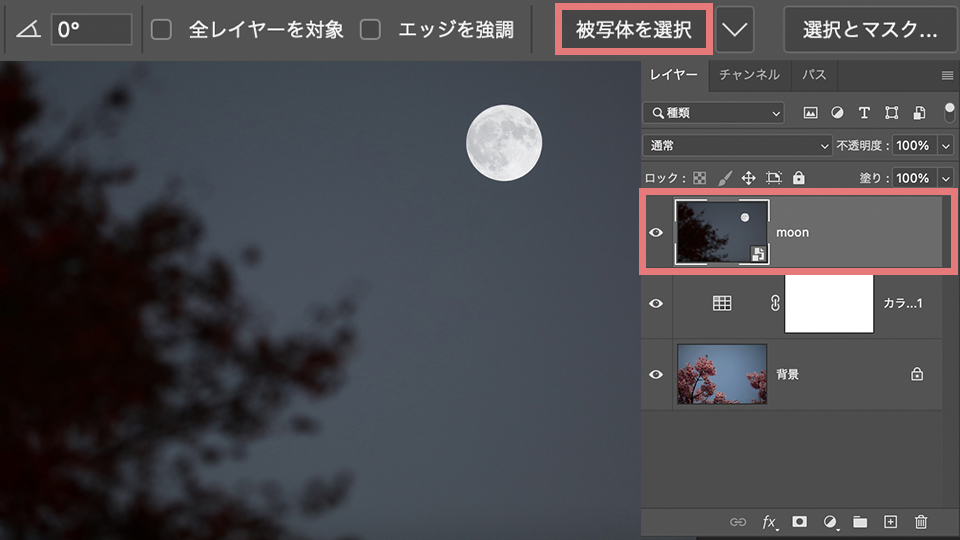This screenshot has height=540, width=960.
Task: Open the 通常 blend mode dropdown
Action: 737,146
